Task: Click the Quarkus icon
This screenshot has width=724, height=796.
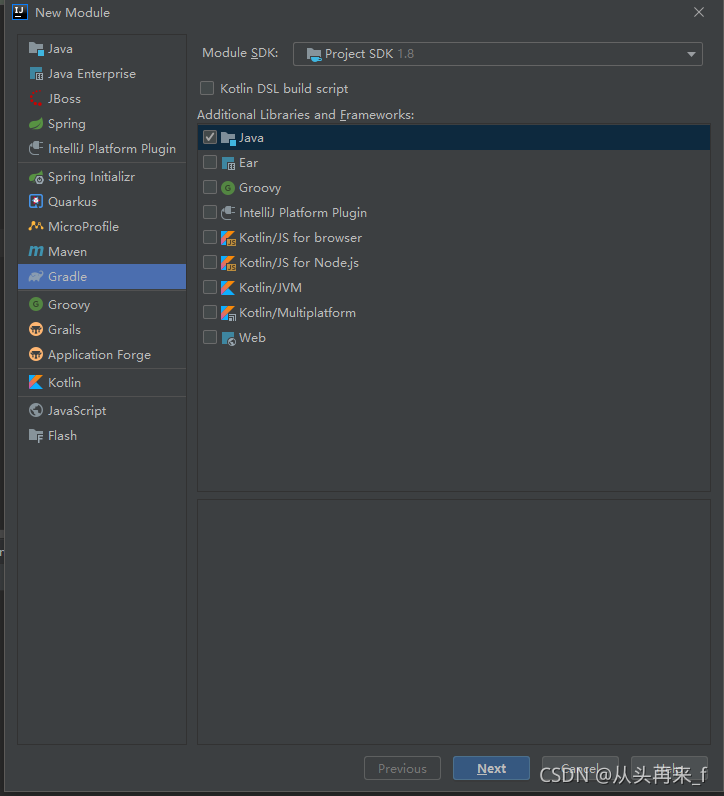Action: tap(36, 202)
